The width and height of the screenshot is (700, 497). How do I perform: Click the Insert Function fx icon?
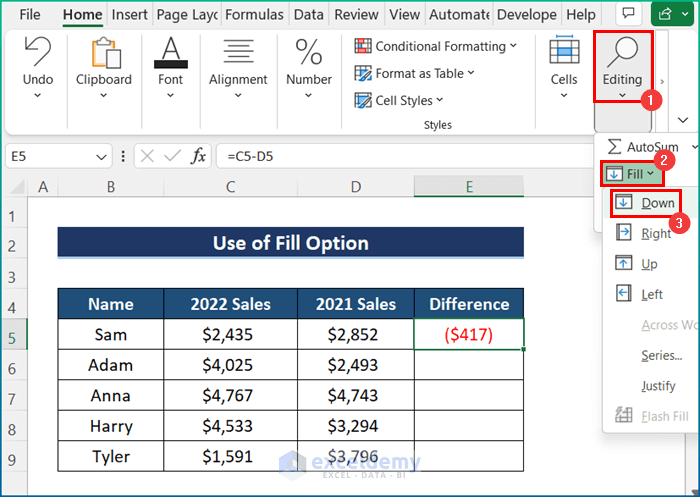tap(198, 156)
